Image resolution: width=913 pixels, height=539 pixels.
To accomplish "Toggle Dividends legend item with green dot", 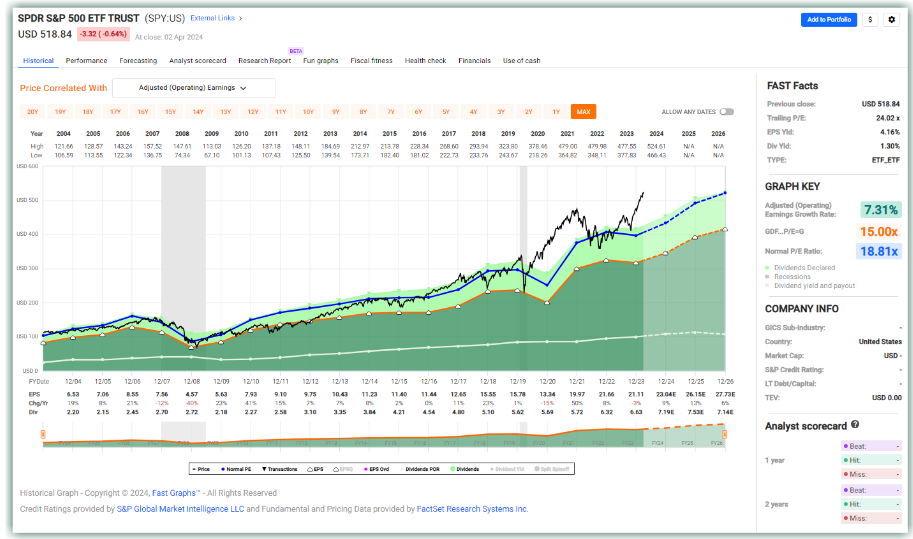I will (465, 469).
